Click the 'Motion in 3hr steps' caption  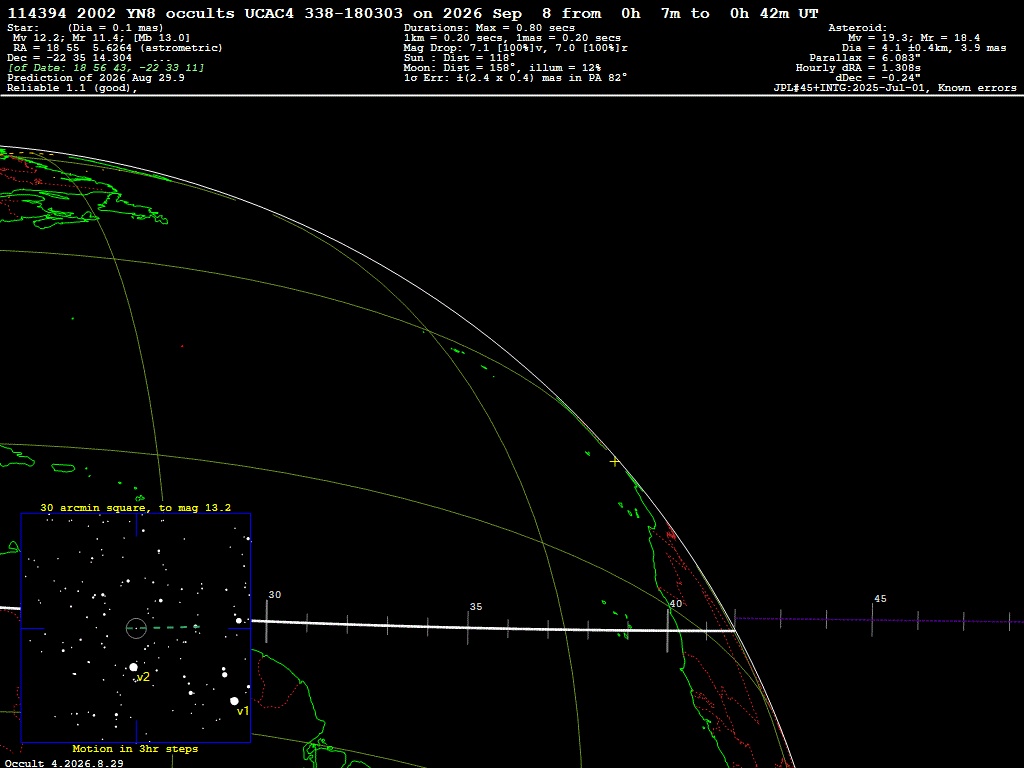135,748
